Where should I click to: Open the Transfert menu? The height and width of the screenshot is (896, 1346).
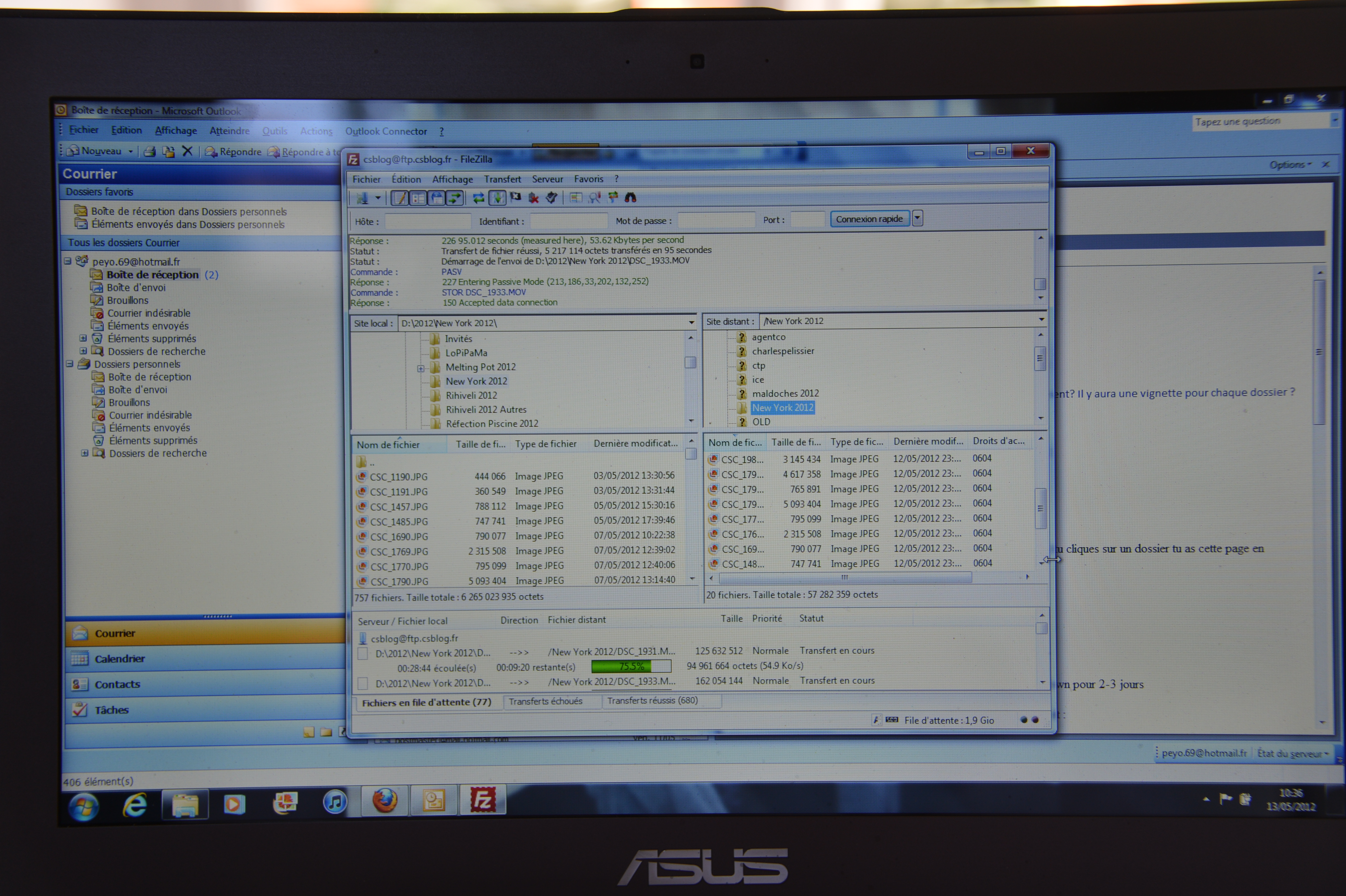point(502,179)
